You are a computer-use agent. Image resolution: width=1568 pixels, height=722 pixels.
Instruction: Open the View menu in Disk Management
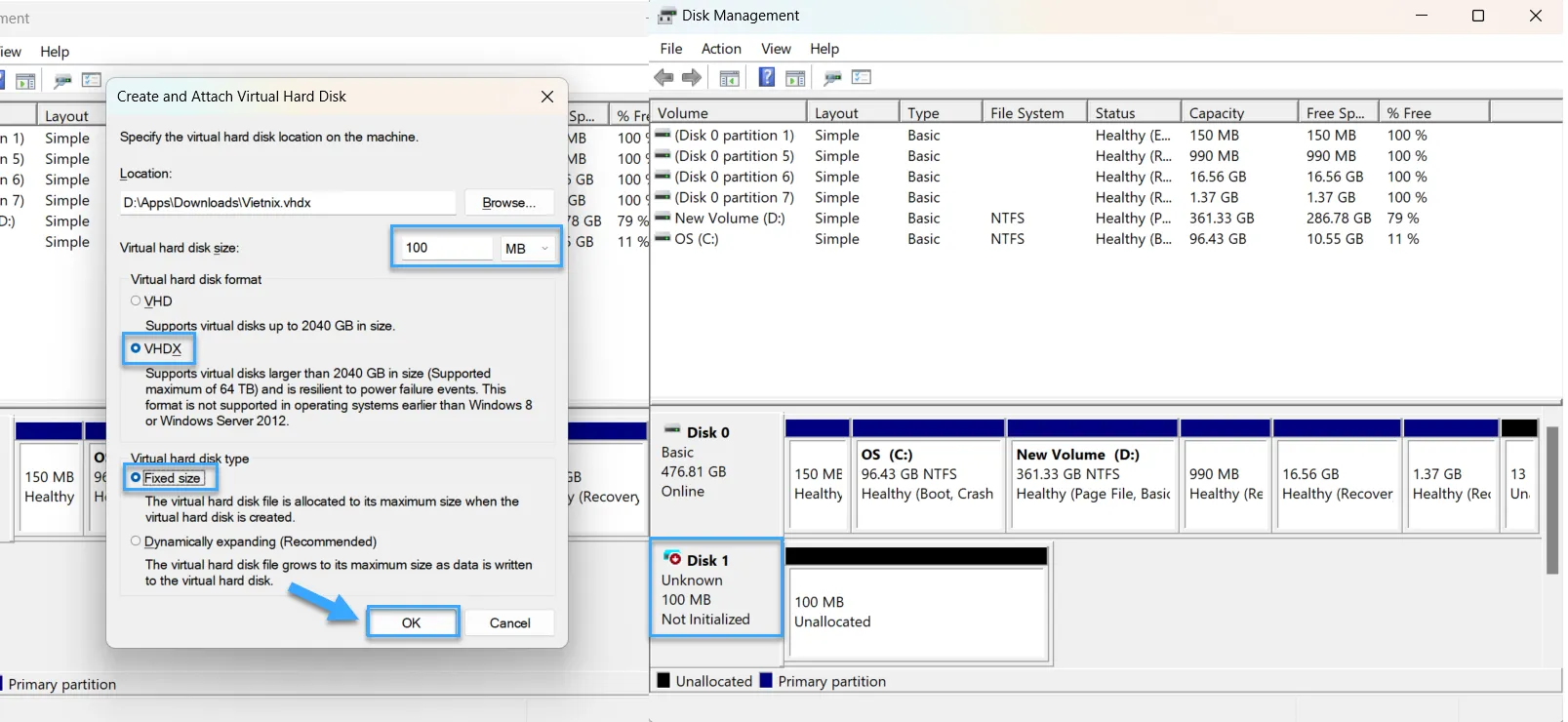coord(776,49)
